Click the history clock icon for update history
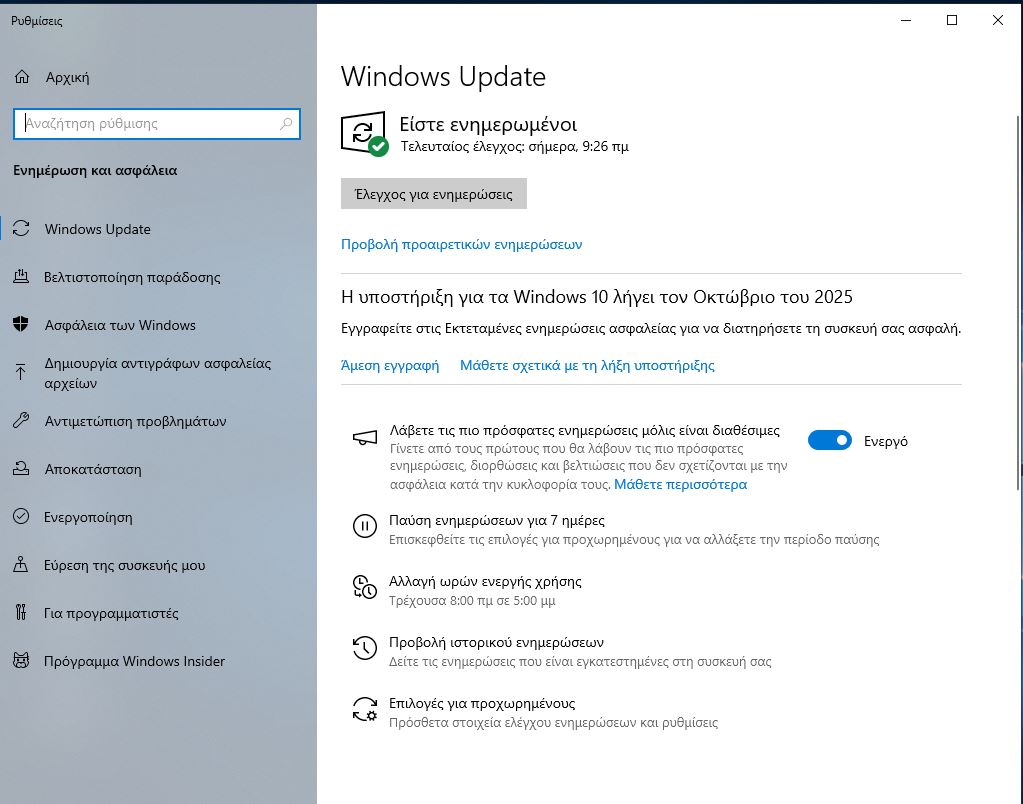Viewport: 1023px width, 804px height. (x=365, y=647)
